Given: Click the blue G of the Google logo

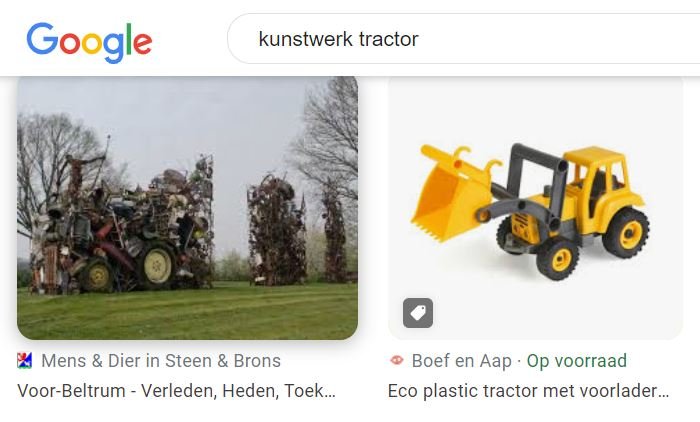Looking at the screenshot, I should tap(42, 38).
